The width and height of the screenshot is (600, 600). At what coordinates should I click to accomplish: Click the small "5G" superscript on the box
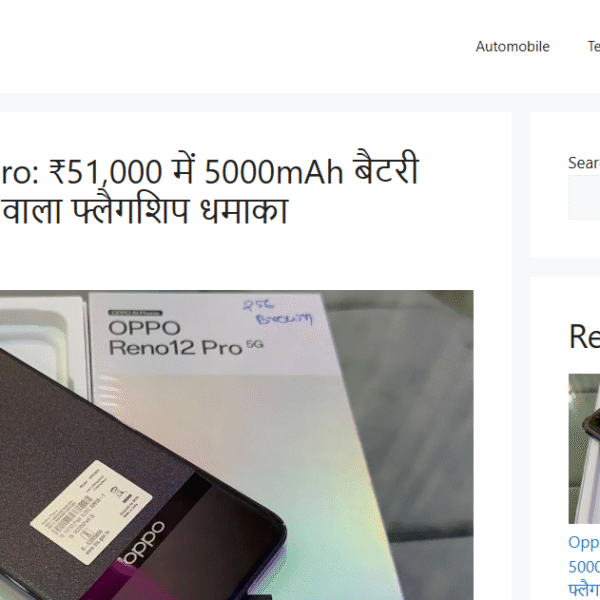[x=254, y=344]
